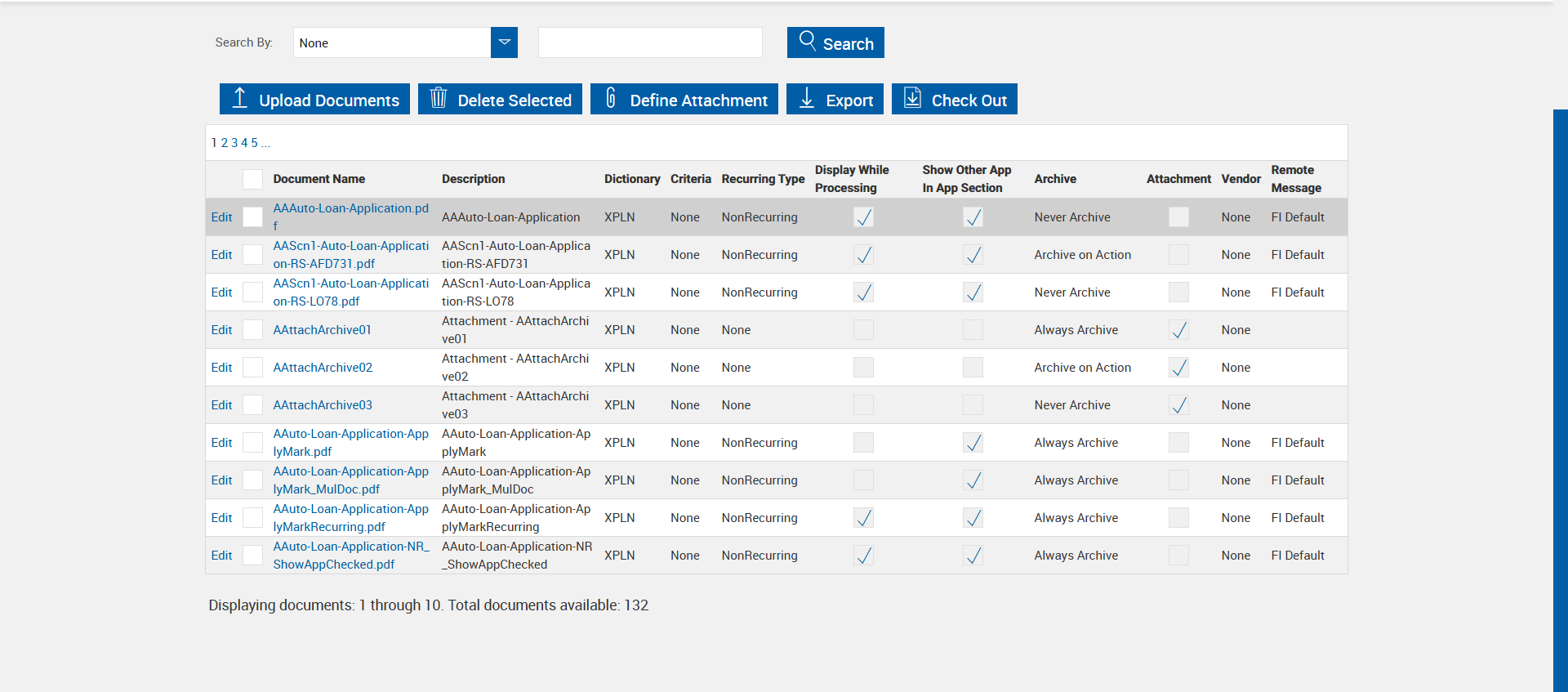Toggle Show Other App checkbox for AAttachArchive02

[973, 368]
